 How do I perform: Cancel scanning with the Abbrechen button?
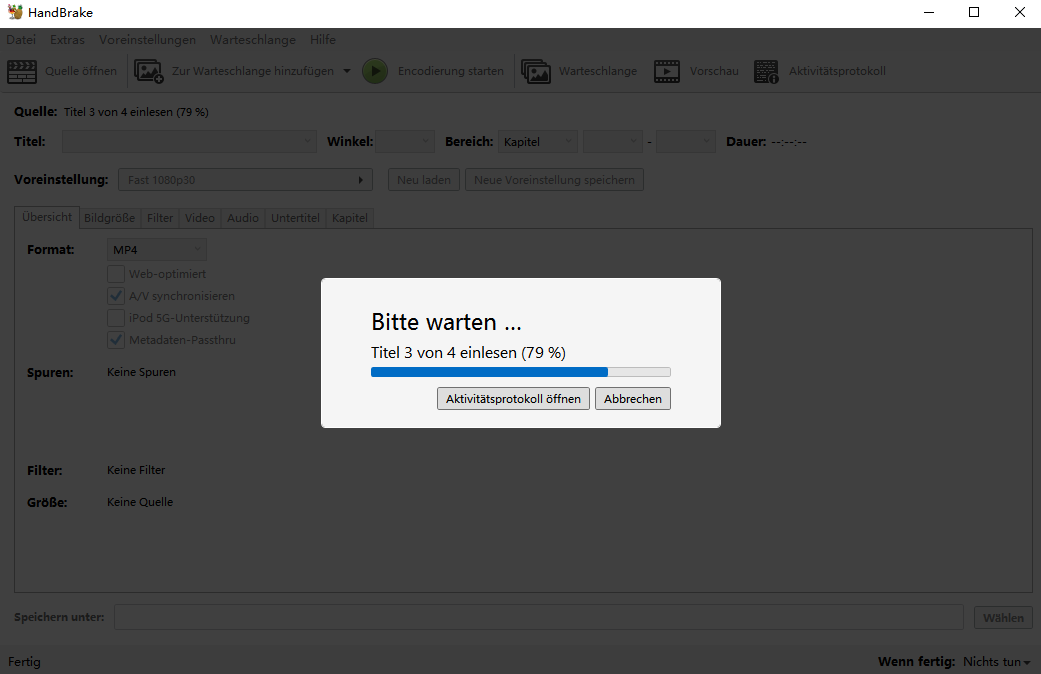(x=632, y=398)
